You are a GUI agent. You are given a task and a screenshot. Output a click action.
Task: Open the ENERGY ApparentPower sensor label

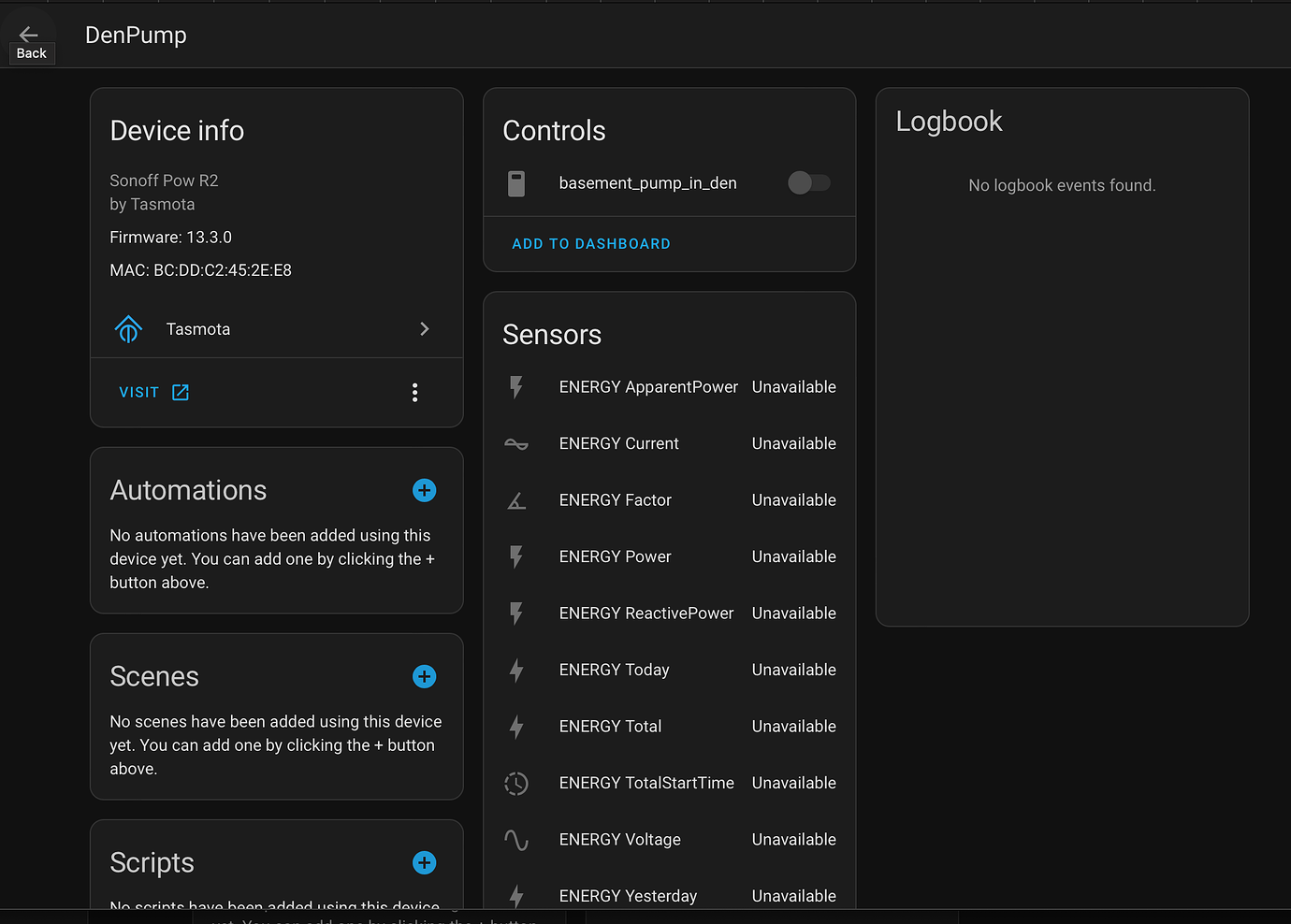(648, 387)
